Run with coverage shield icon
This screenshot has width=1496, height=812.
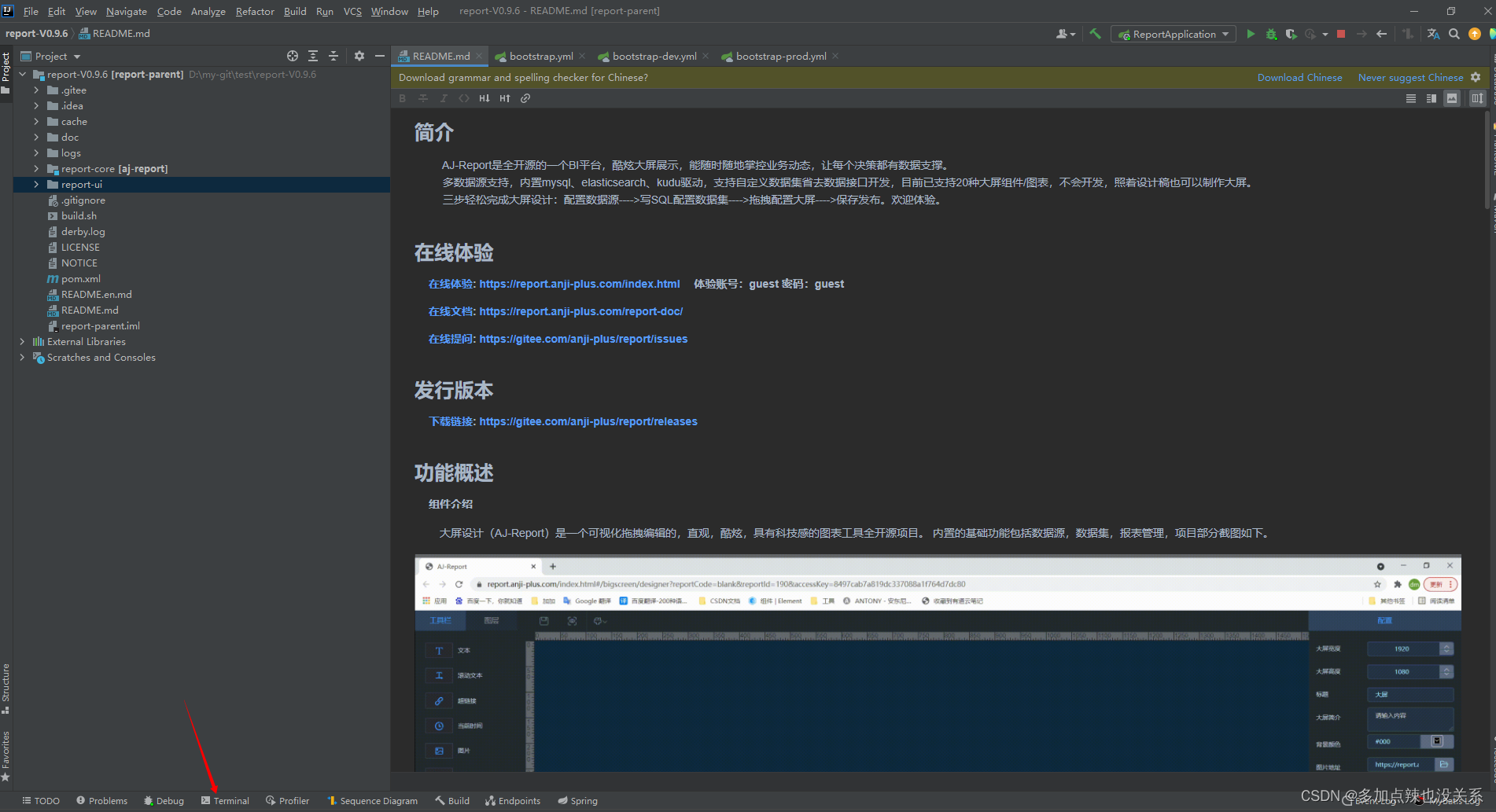click(1291, 34)
